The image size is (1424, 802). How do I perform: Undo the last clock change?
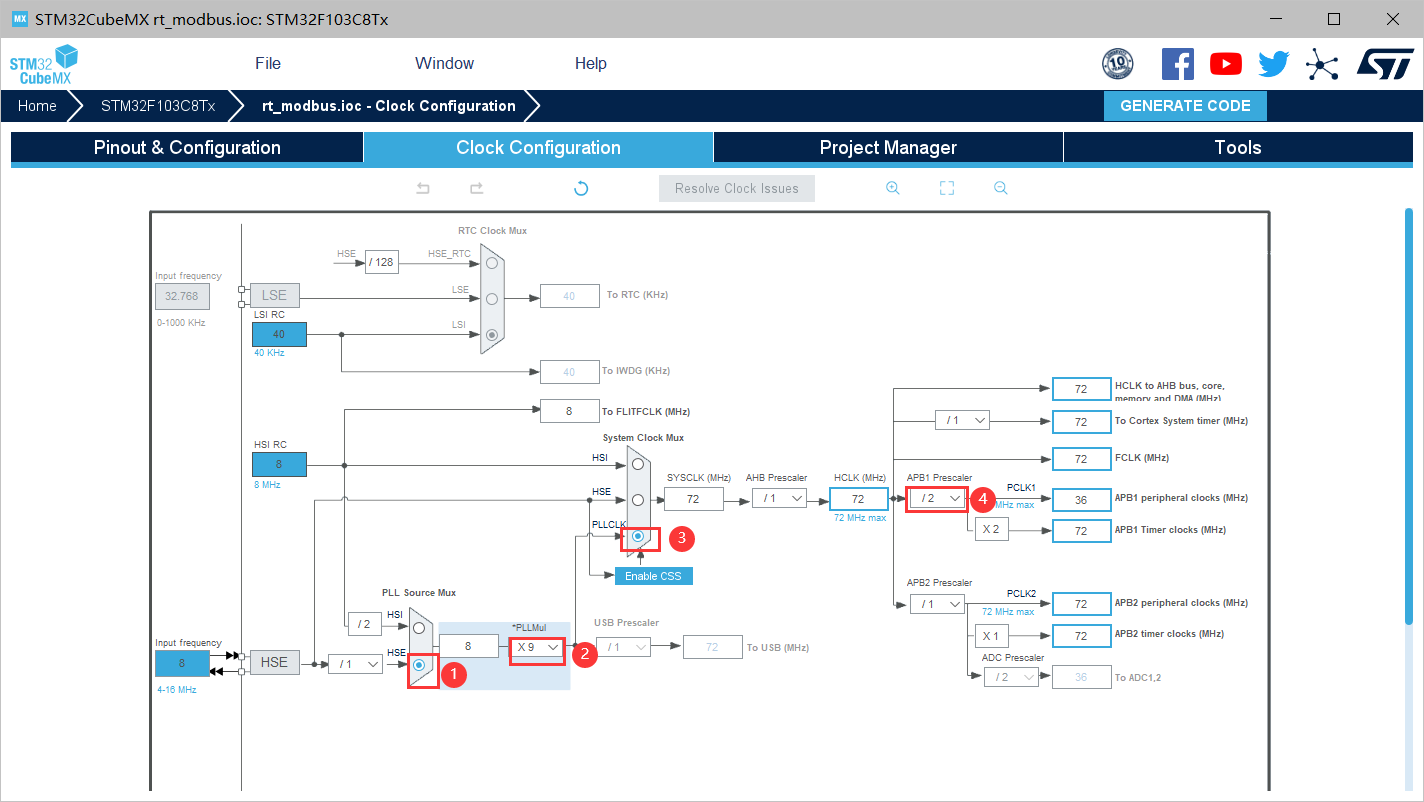tap(423, 188)
